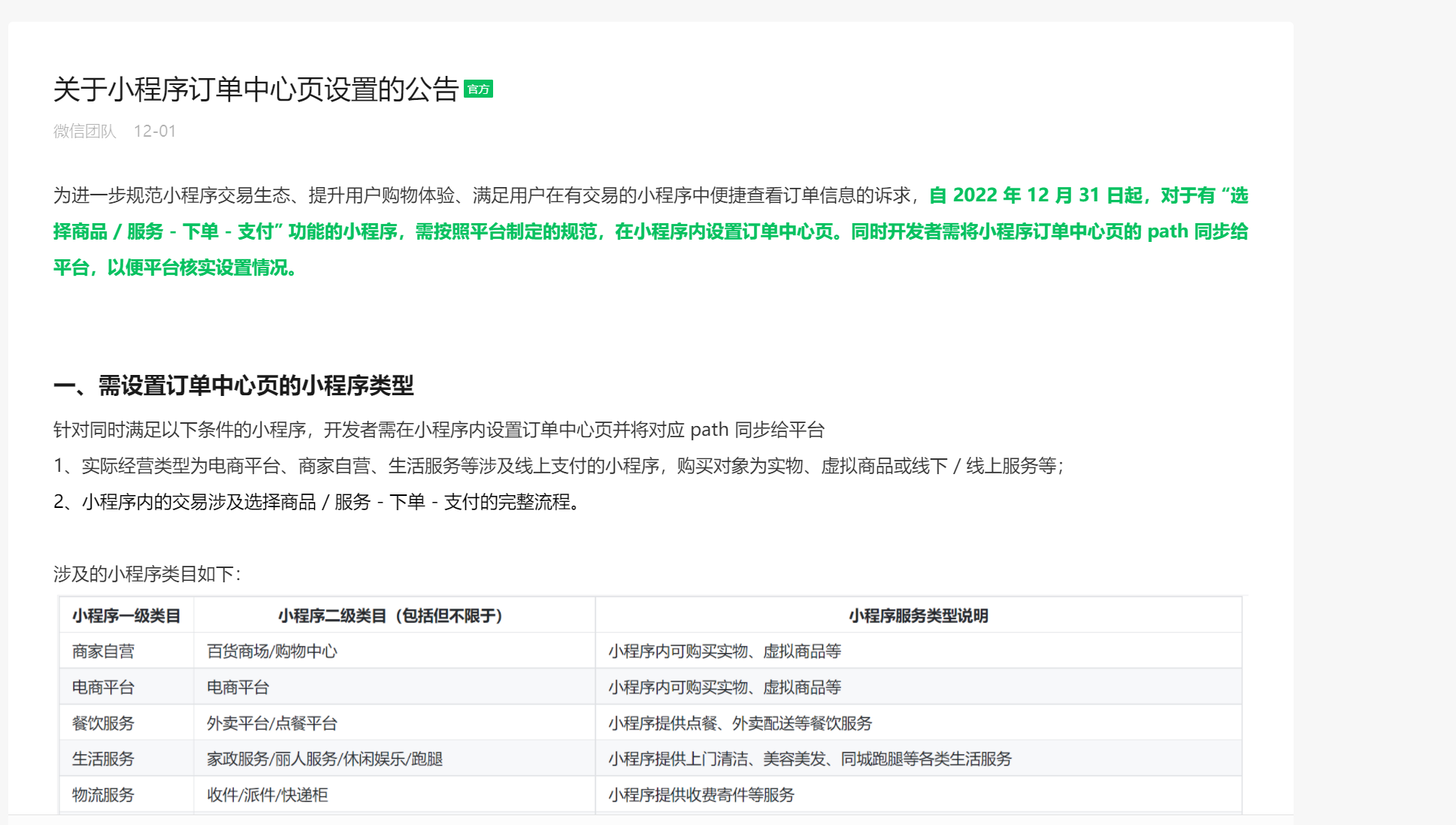Click the 餐饮服务 row label

pyautogui.click(x=103, y=724)
